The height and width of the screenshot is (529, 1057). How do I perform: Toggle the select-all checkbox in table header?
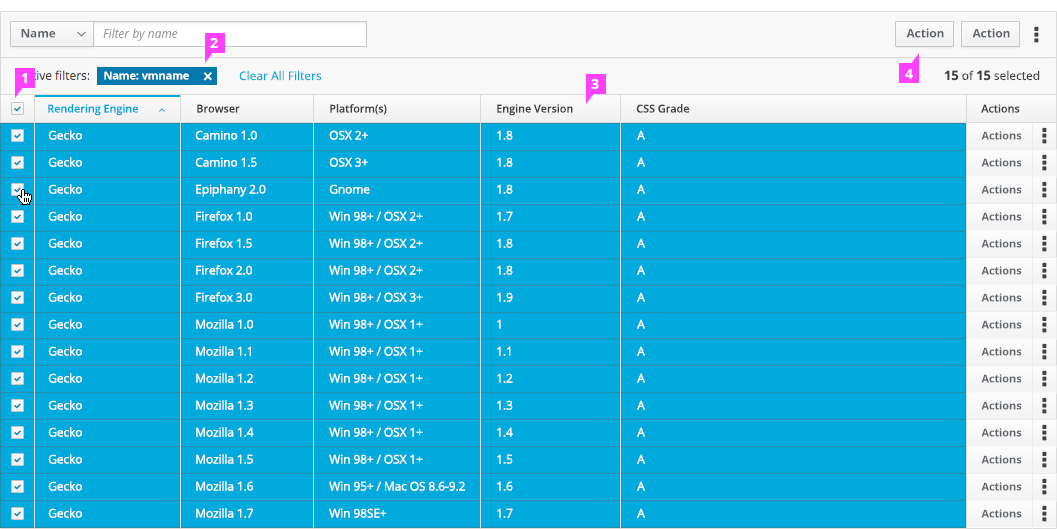[x=17, y=109]
